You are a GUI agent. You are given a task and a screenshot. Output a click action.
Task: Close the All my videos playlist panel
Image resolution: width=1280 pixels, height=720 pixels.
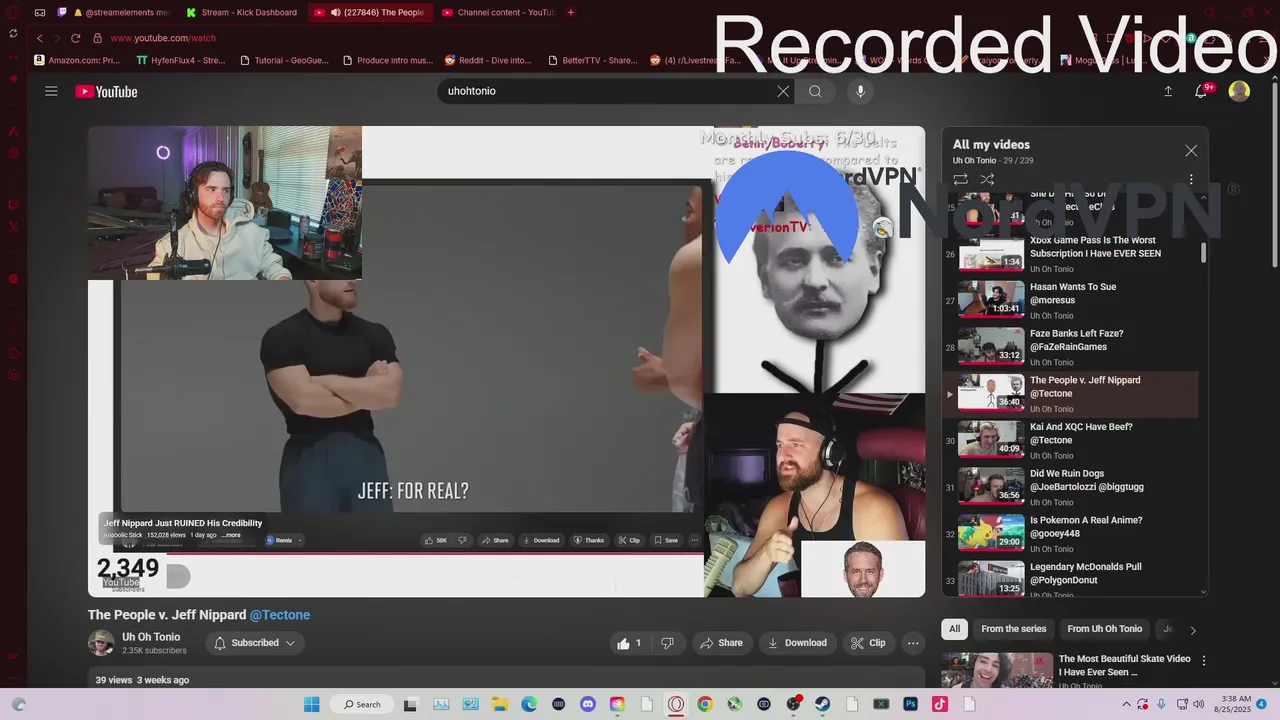tap(1191, 151)
